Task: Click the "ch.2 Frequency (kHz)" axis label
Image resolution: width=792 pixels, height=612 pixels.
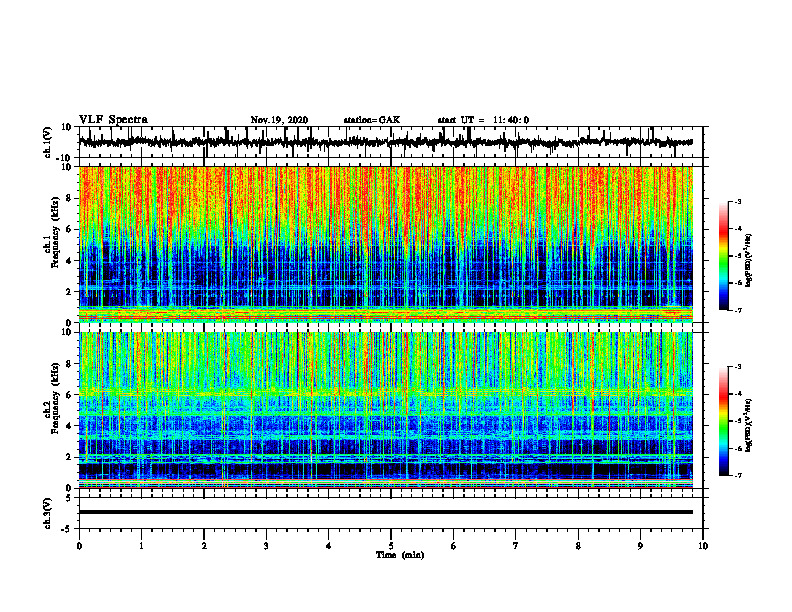Action: (52, 398)
